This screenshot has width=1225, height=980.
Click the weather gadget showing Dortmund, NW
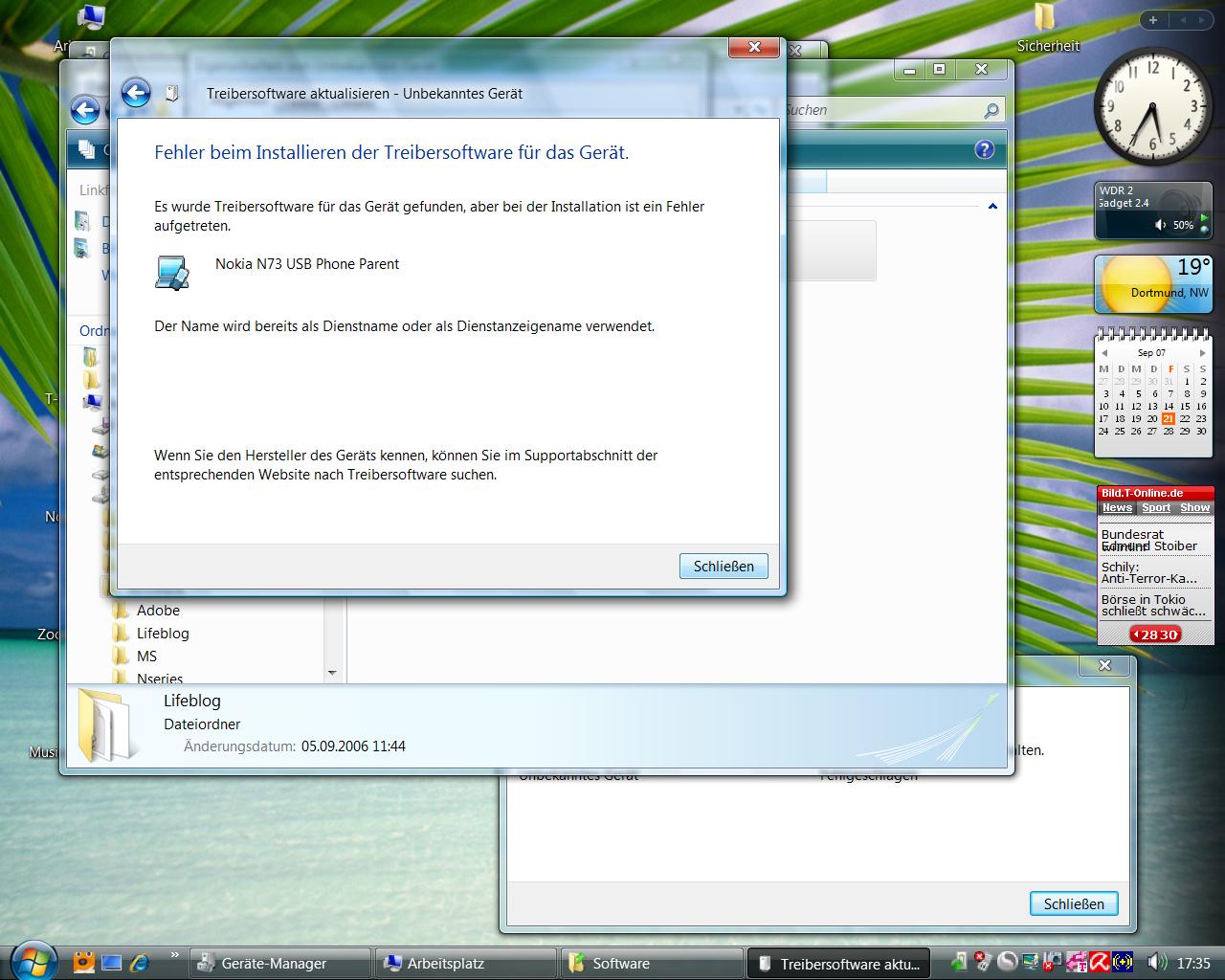1153,284
